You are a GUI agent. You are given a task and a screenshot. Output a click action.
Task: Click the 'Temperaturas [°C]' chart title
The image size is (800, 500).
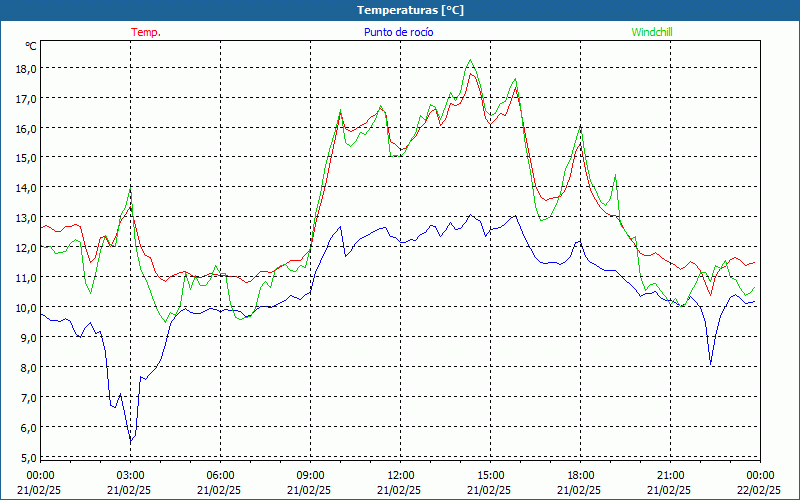[x=410, y=10]
